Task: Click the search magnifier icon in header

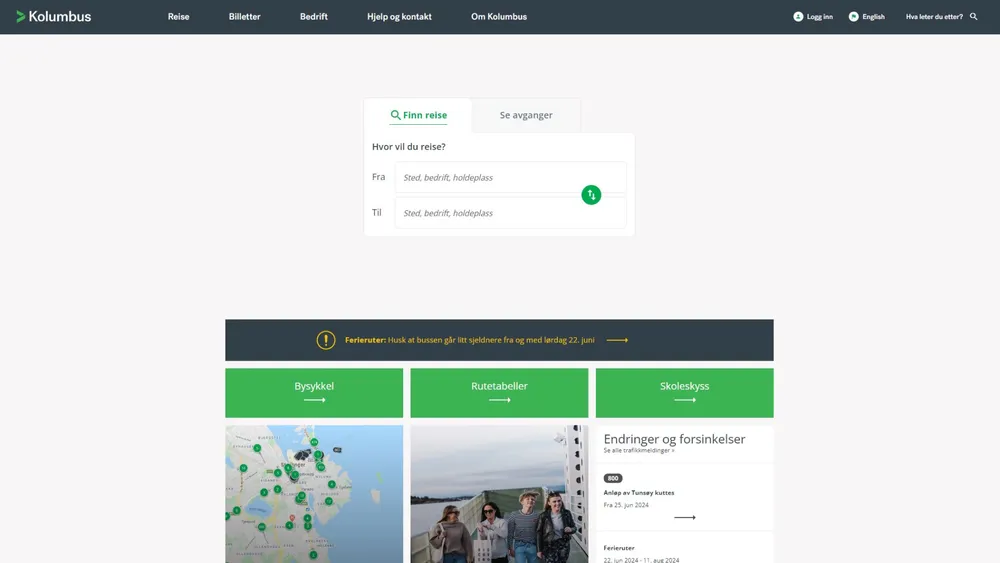Action: click(x=974, y=17)
